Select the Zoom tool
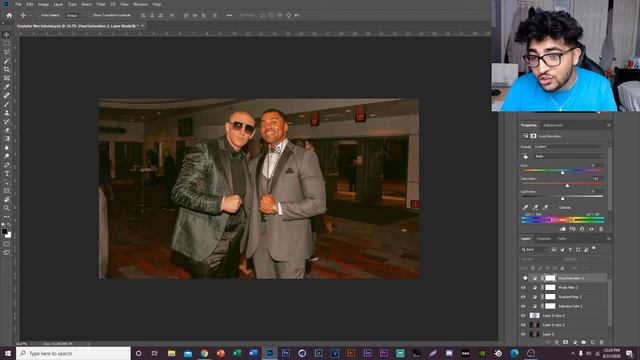The width and height of the screenshot is (640, 360). click(7, 208)
